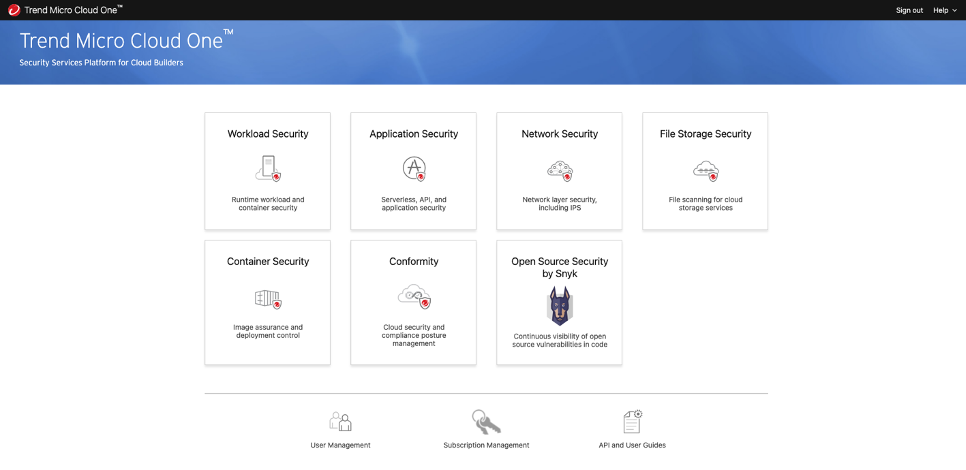Click the Container Security heading
This screenshot has height=470, width=966.
click(268, 261)
